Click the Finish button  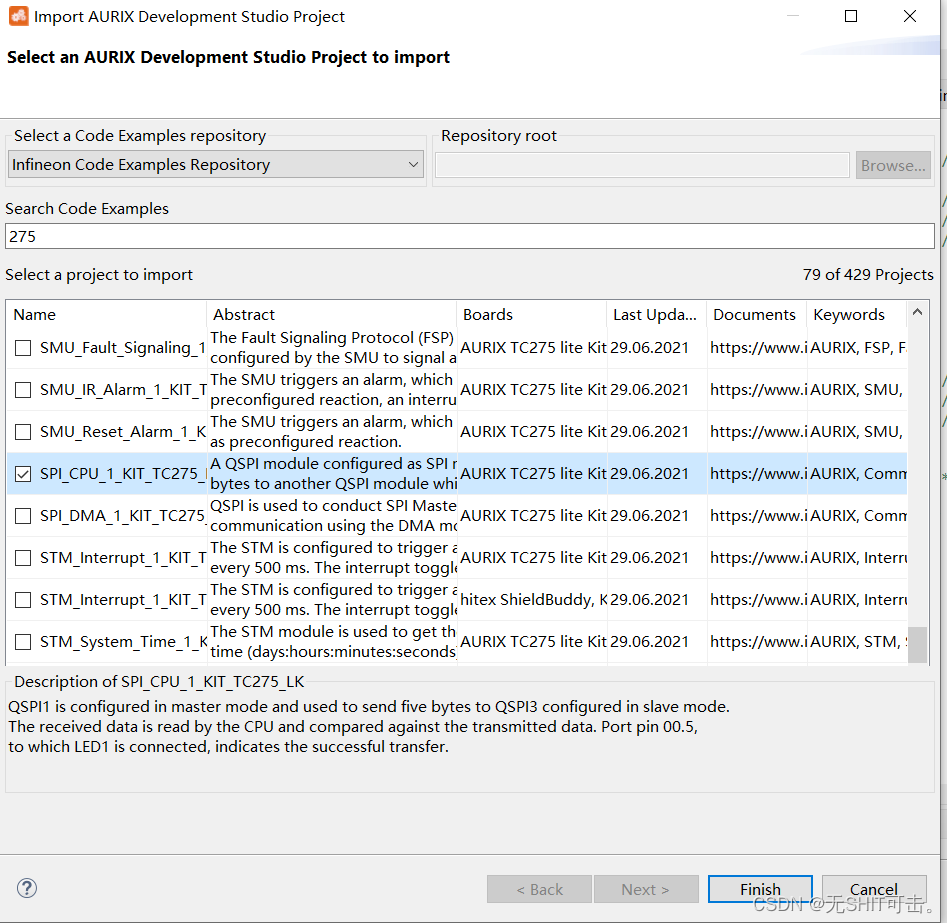tap(760, 889)
